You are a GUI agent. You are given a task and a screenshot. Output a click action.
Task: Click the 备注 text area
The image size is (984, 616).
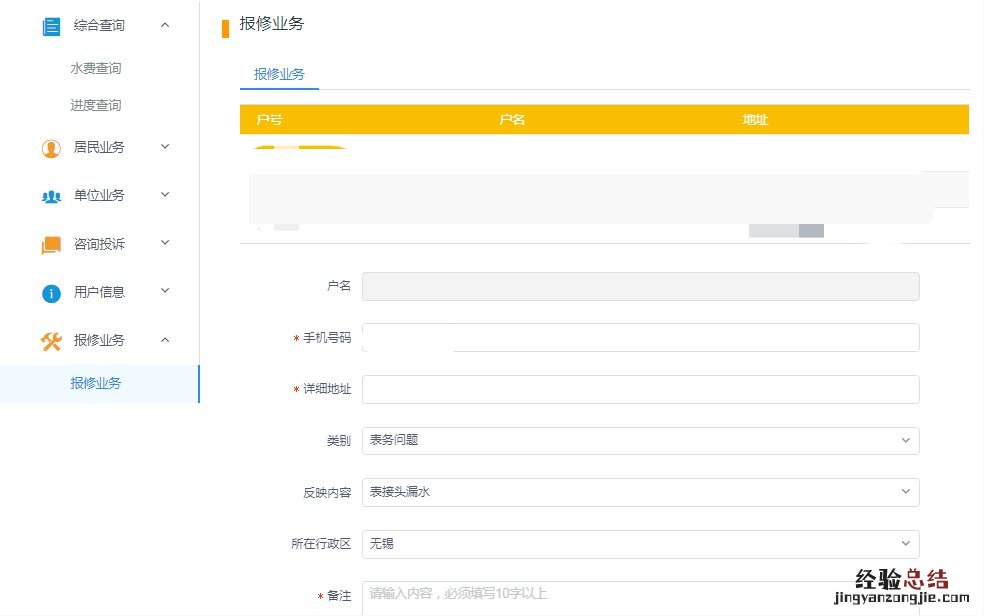point(640,596)
